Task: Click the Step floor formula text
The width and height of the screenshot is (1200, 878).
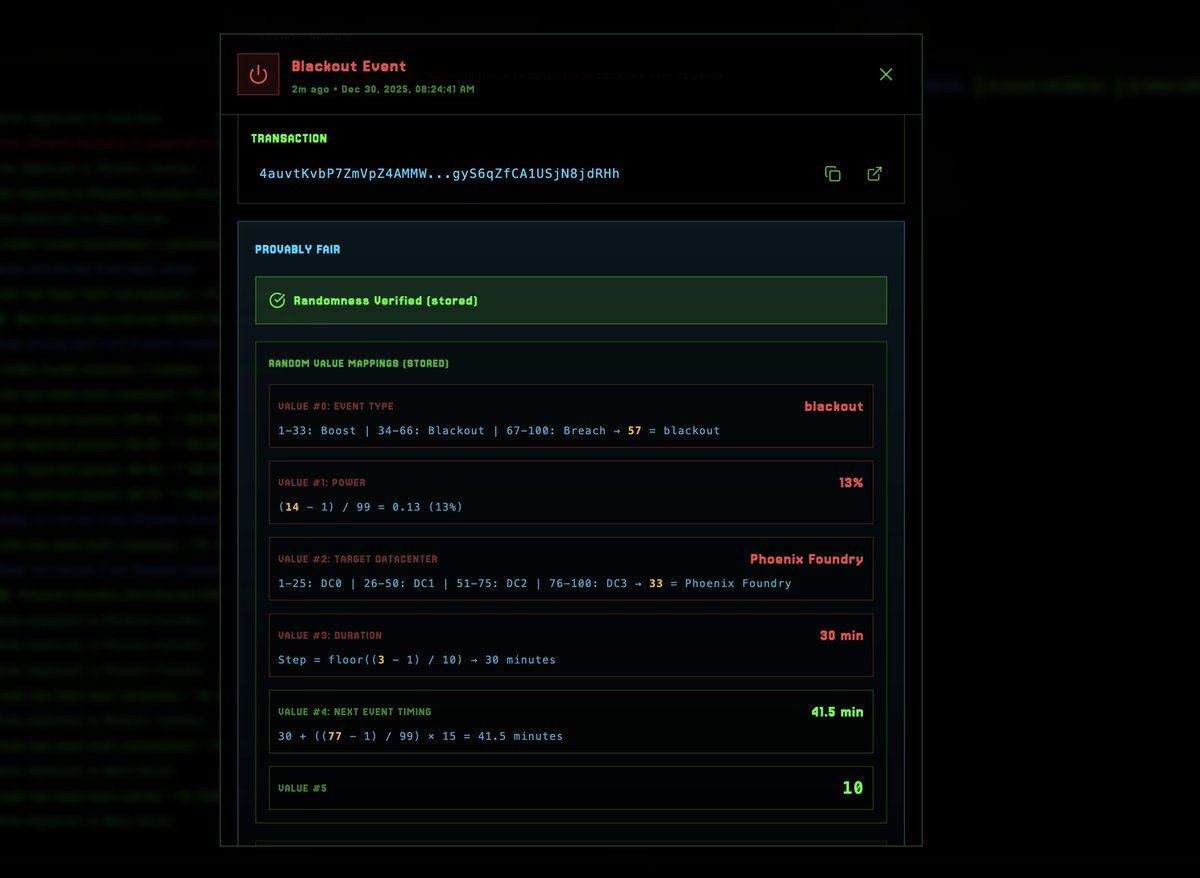Action: [417, 660]
